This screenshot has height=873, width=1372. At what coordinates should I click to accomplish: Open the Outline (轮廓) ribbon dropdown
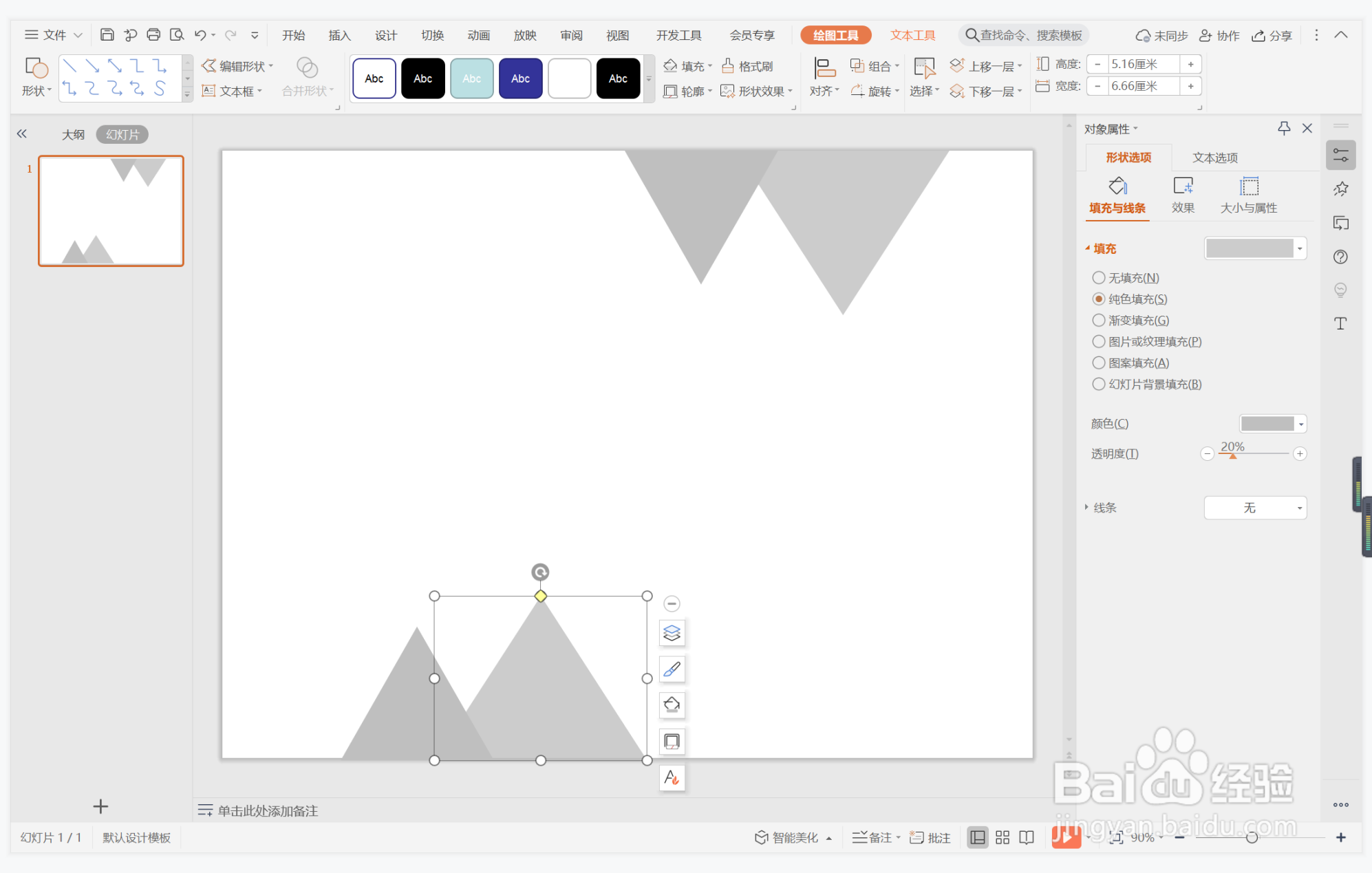[688, 91]
